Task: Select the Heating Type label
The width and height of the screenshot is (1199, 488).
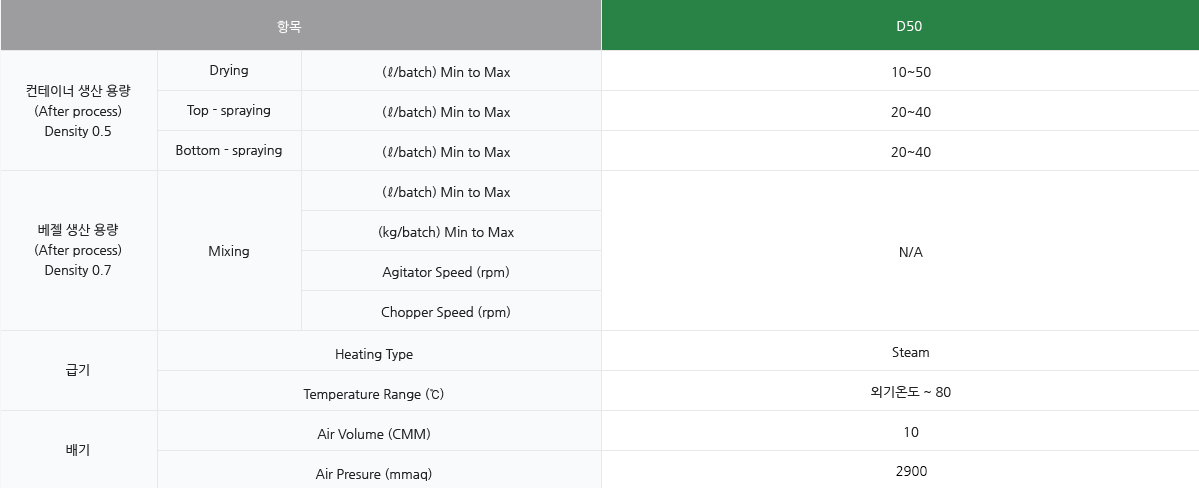Action: pos(374,354)
